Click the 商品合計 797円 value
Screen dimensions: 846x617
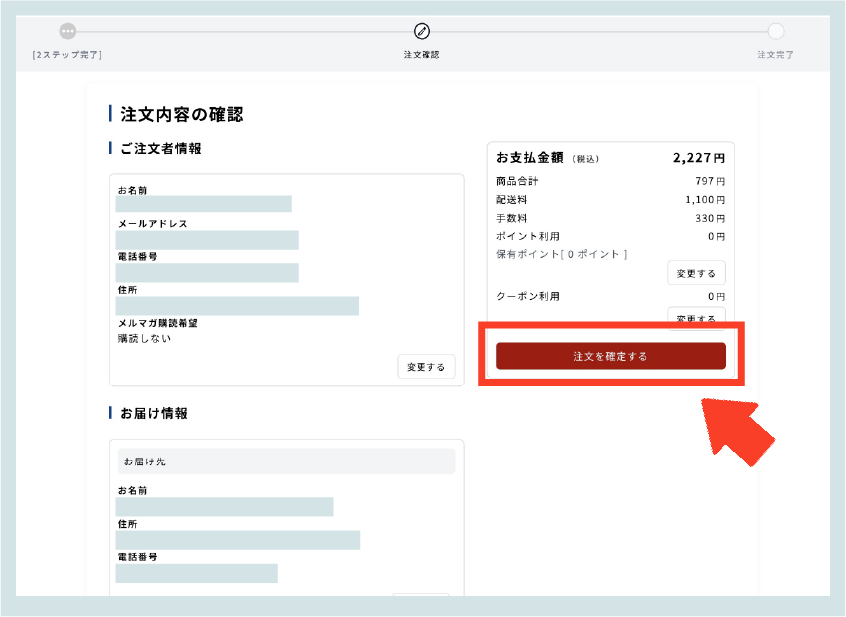(x=710, y=181)
